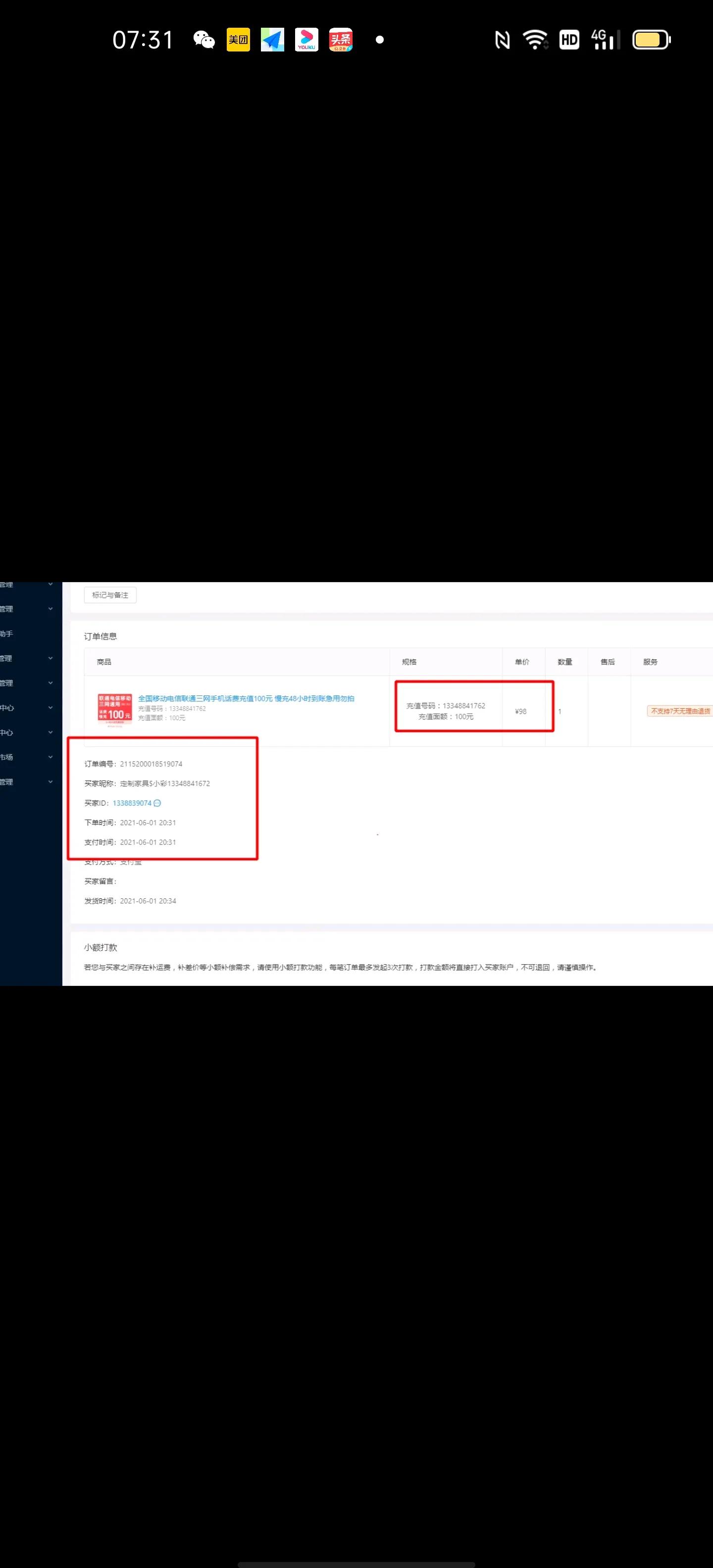Select the 支付时间 value 2021-06-01 20:31
This screenshot has height=1568, width=713.
pos(148,842)
